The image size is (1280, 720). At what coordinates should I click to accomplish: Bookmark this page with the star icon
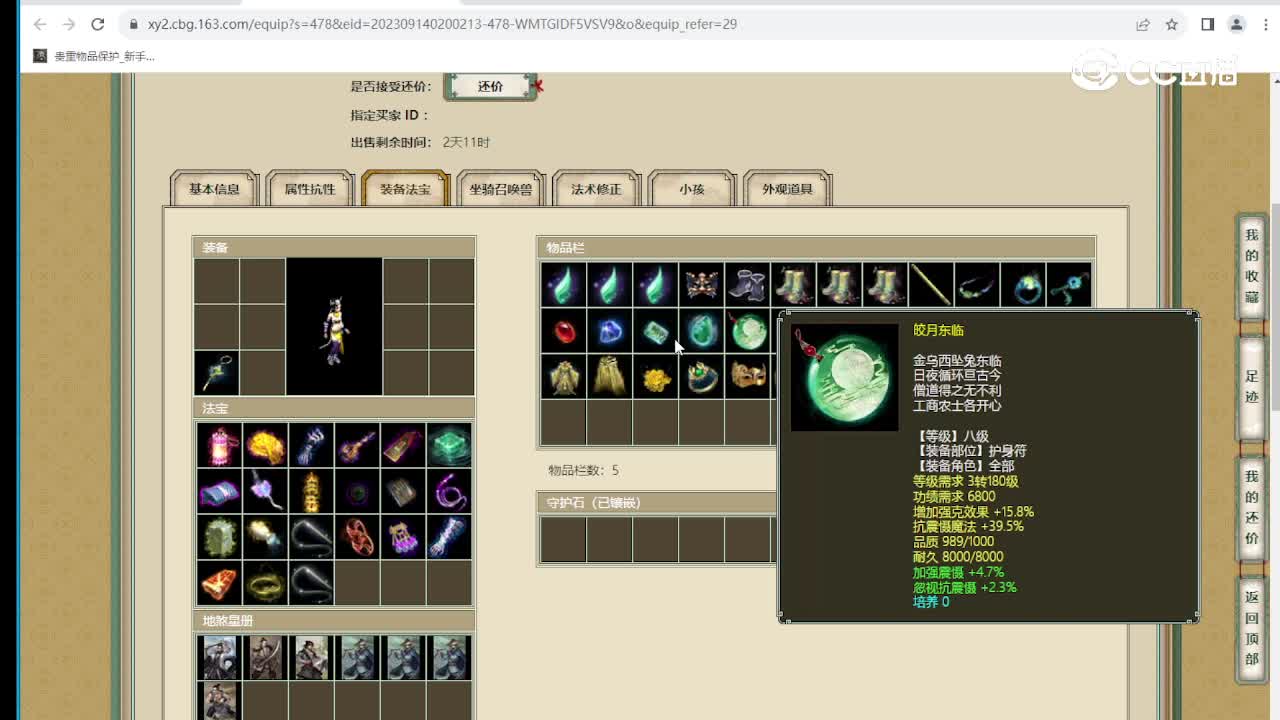[x=1172, y=24]
